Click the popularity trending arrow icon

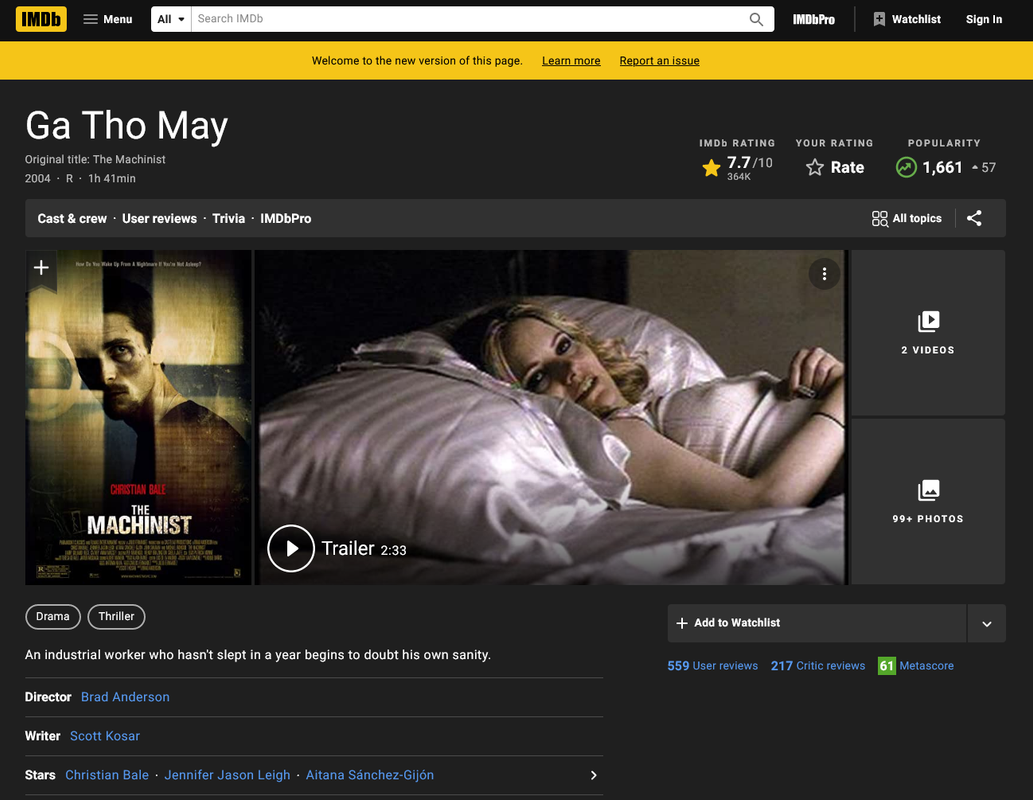[x=906, y=167]
